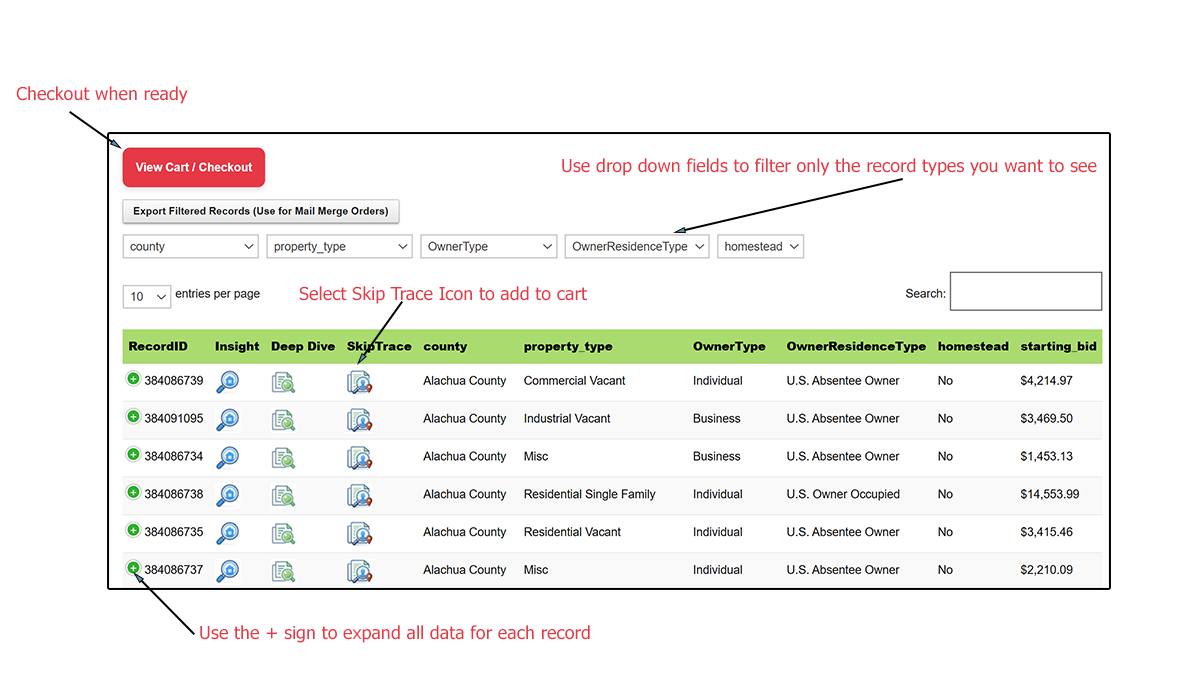Open the property_type filter dropdown
This screenshot has height=700, width=1200.
pyautogui.click(x=339, y=247)
